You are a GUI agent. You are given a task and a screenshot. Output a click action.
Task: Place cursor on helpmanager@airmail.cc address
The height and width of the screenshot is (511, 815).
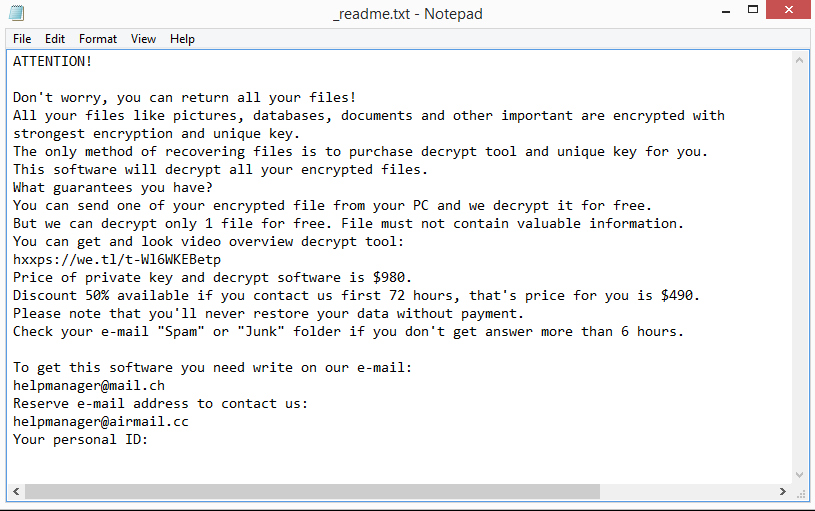point(101,422)
